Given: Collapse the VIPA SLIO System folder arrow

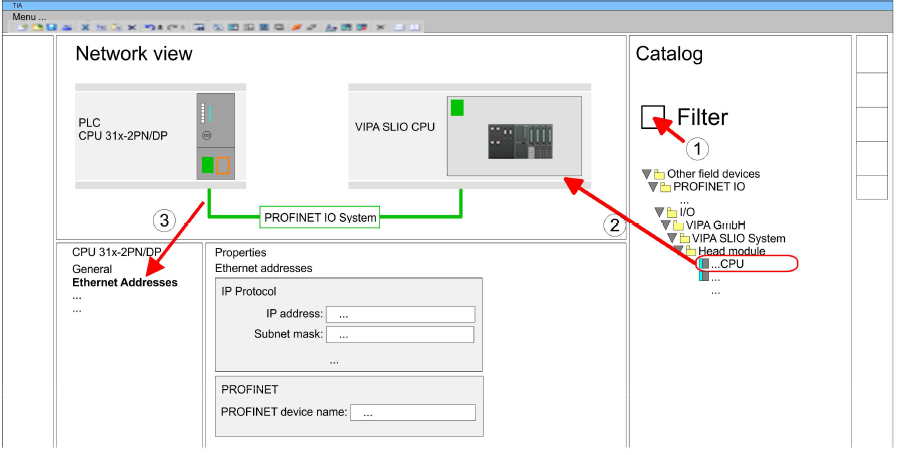Looking at the screenshot, I should click(x=672, y=238).
